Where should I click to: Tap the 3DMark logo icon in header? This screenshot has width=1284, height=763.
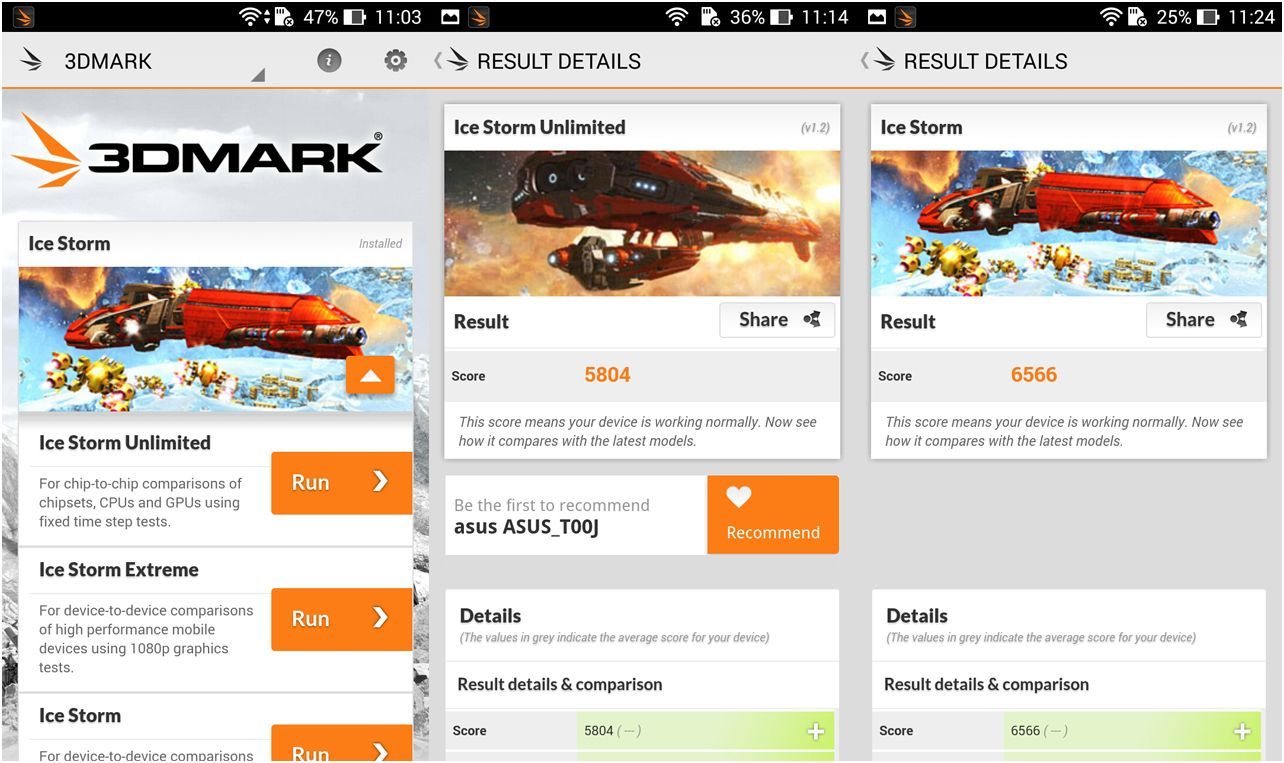click(x=32, y=61)
